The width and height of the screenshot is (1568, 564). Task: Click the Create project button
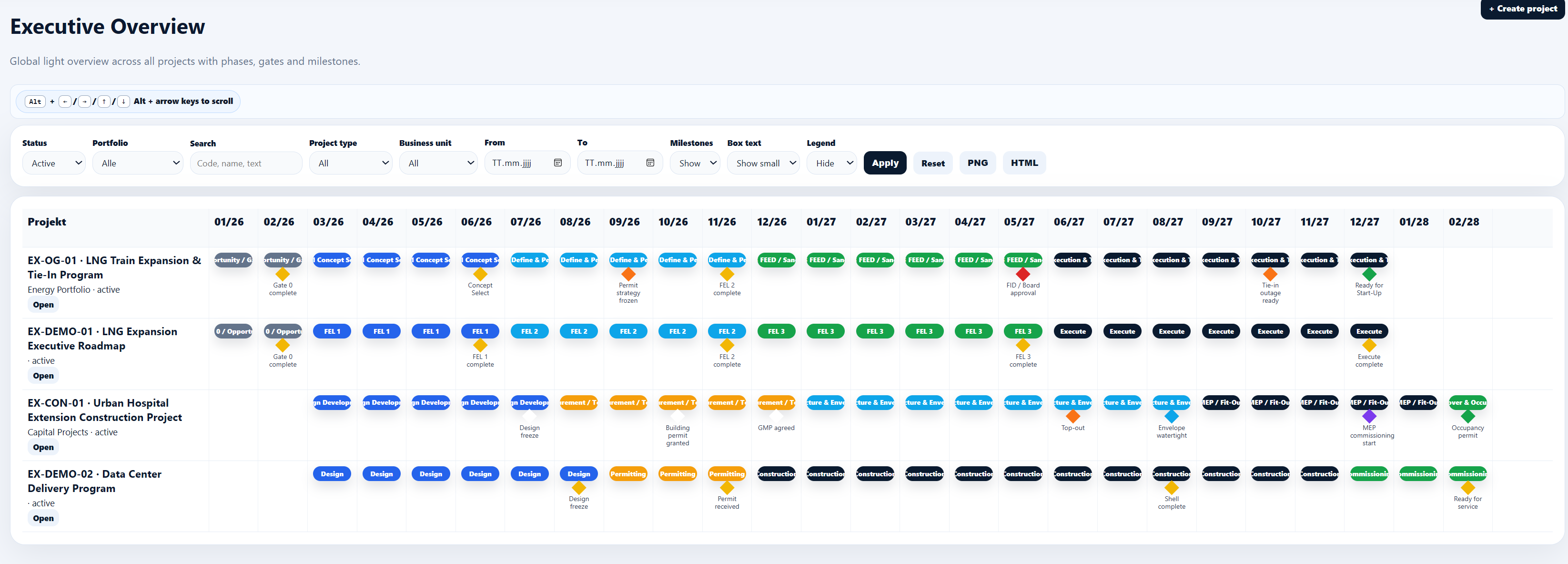(1522, 9)
